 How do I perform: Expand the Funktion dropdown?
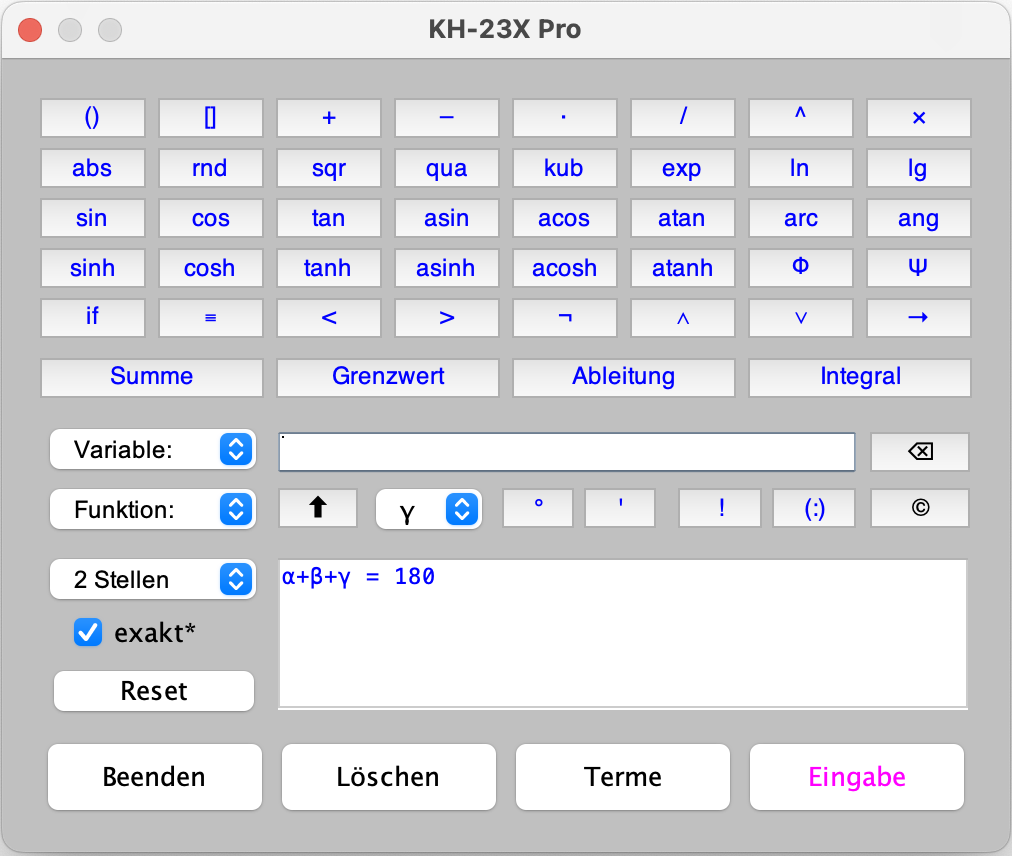pos(153,510)
